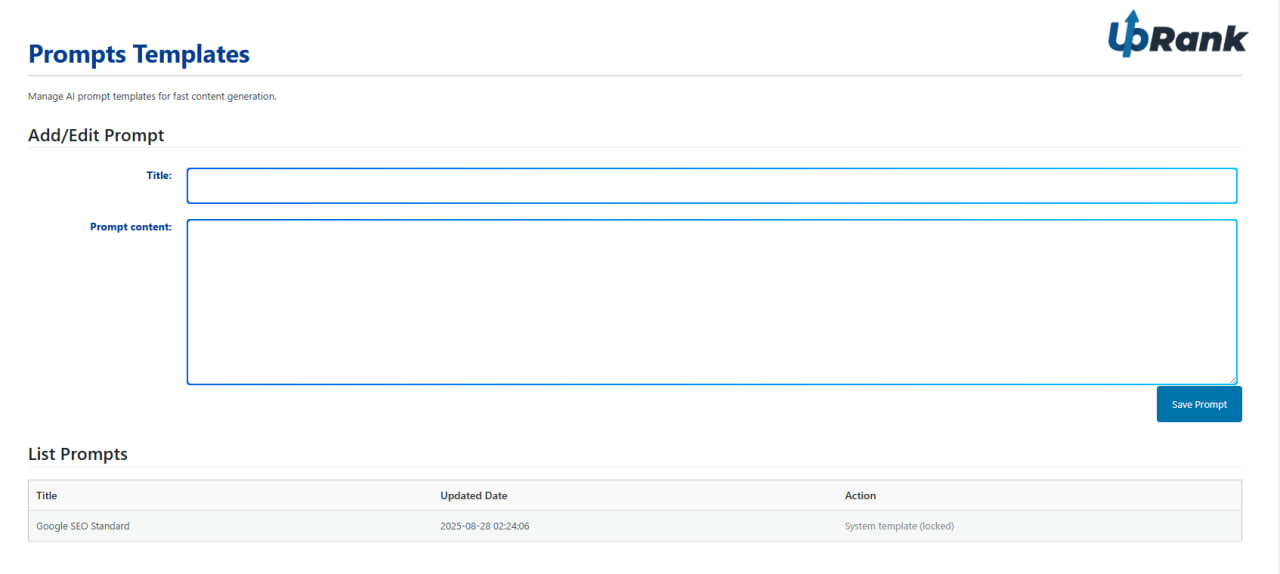
Task: Click the Prompts Templates page heading
Action: (x=139, y=54)
